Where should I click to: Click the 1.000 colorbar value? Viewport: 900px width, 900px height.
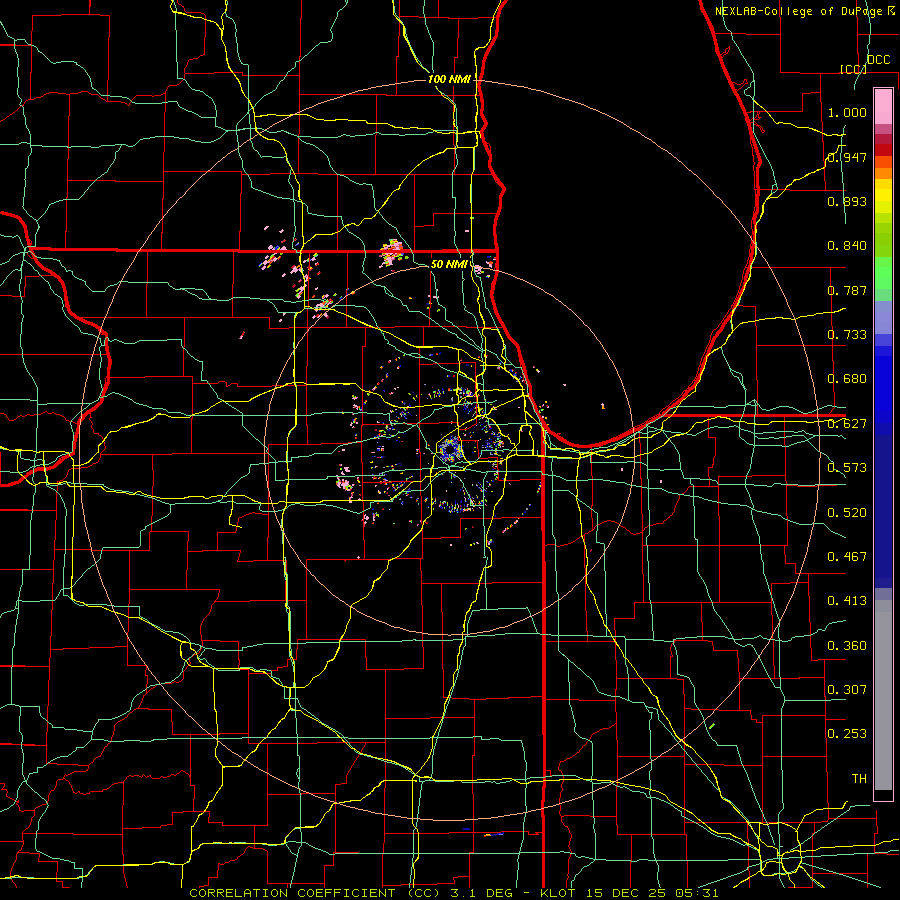847,112
